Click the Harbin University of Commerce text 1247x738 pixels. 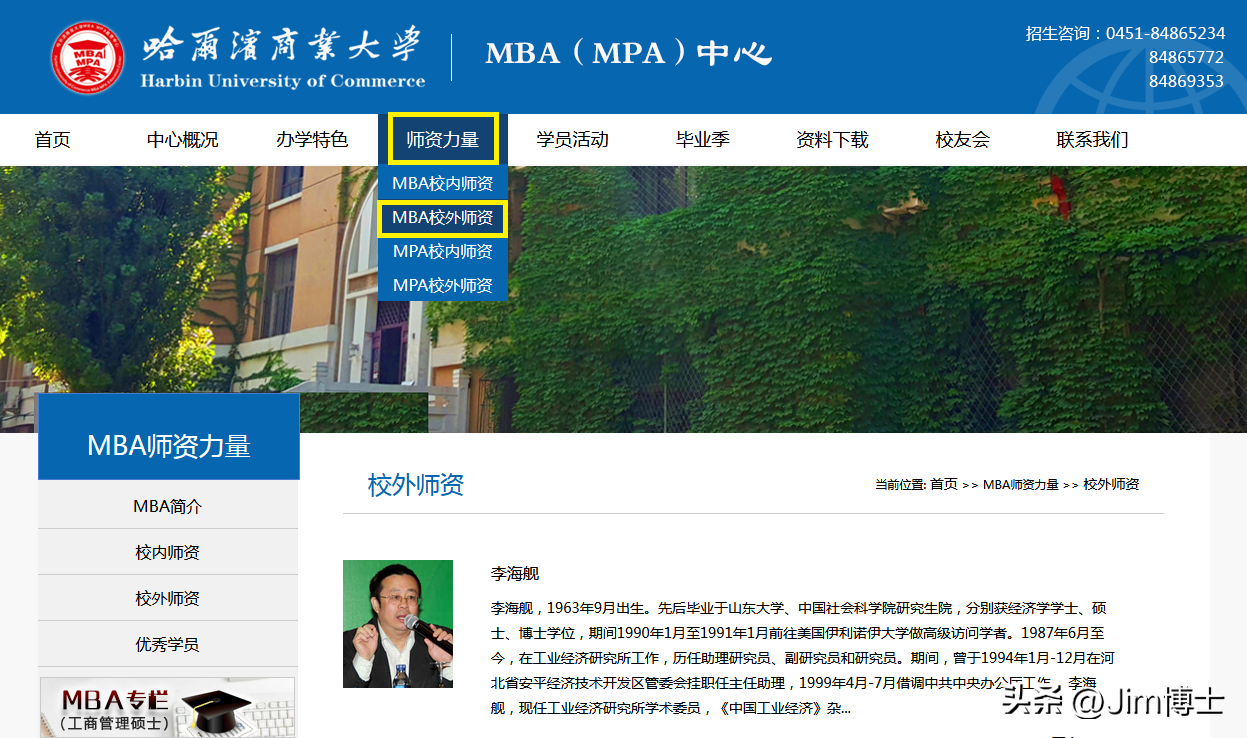tap(283, 81)
